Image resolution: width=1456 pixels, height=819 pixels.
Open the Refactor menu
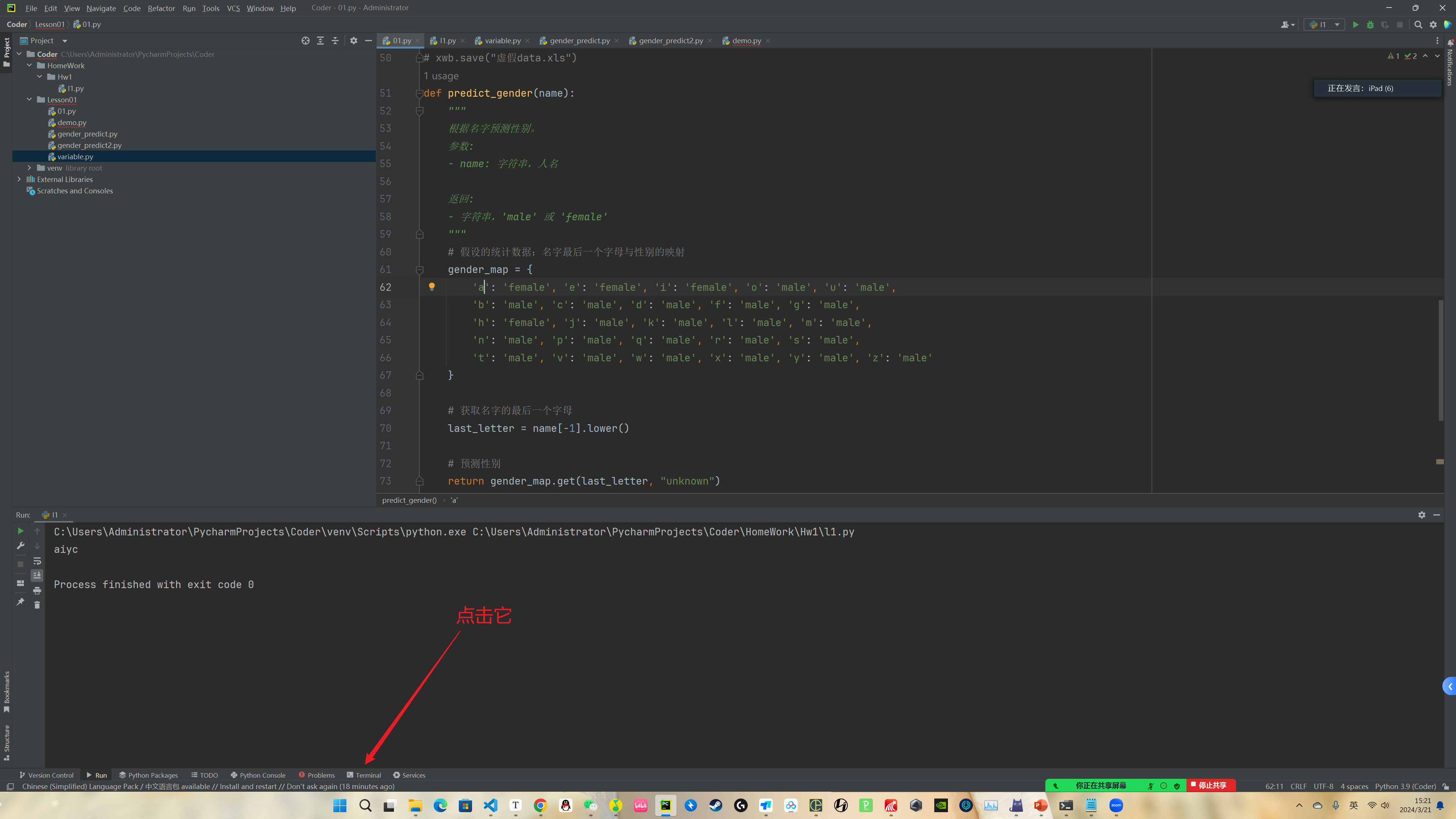161,8
